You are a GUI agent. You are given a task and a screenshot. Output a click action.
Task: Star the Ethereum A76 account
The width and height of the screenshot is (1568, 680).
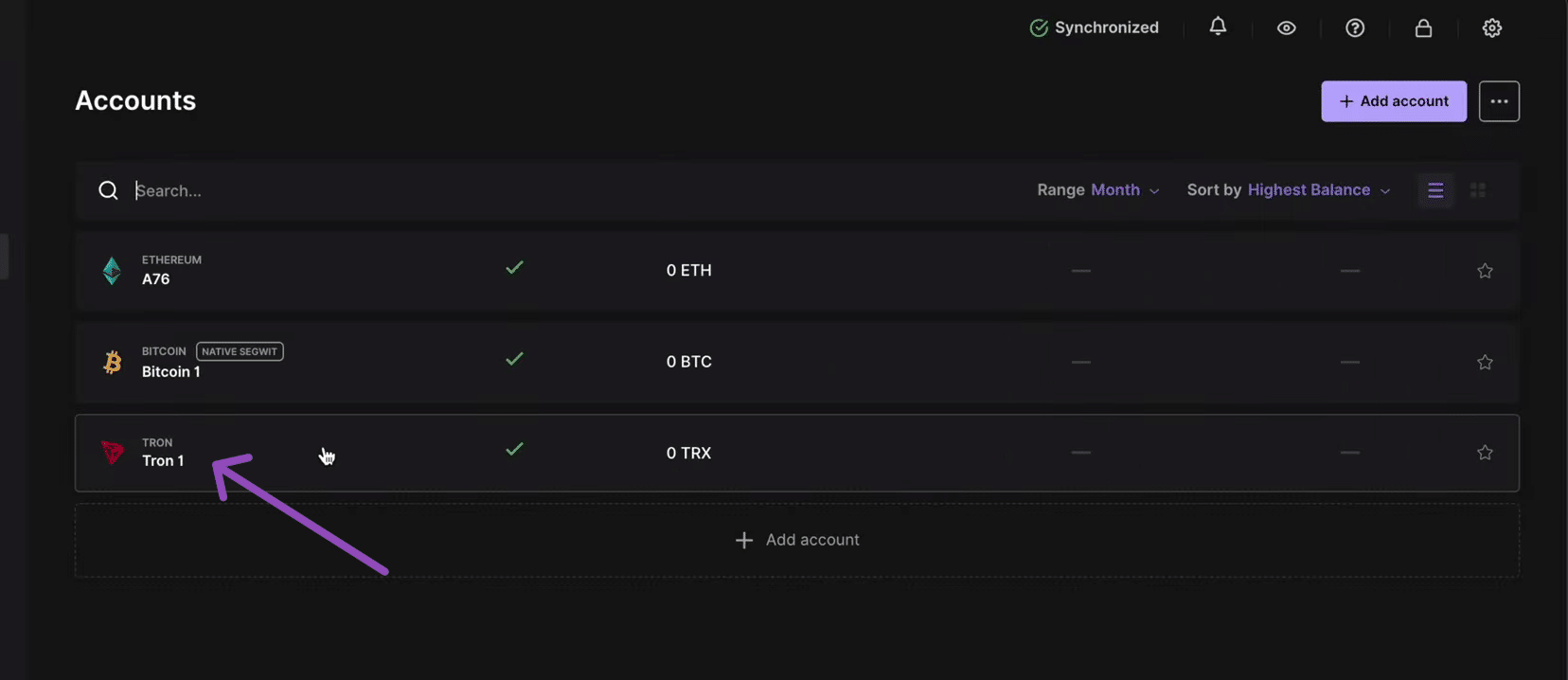[1485, 271]
